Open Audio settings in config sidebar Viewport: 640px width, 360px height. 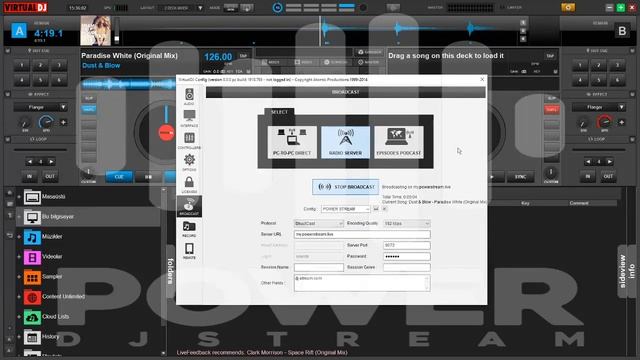[189, 96]
